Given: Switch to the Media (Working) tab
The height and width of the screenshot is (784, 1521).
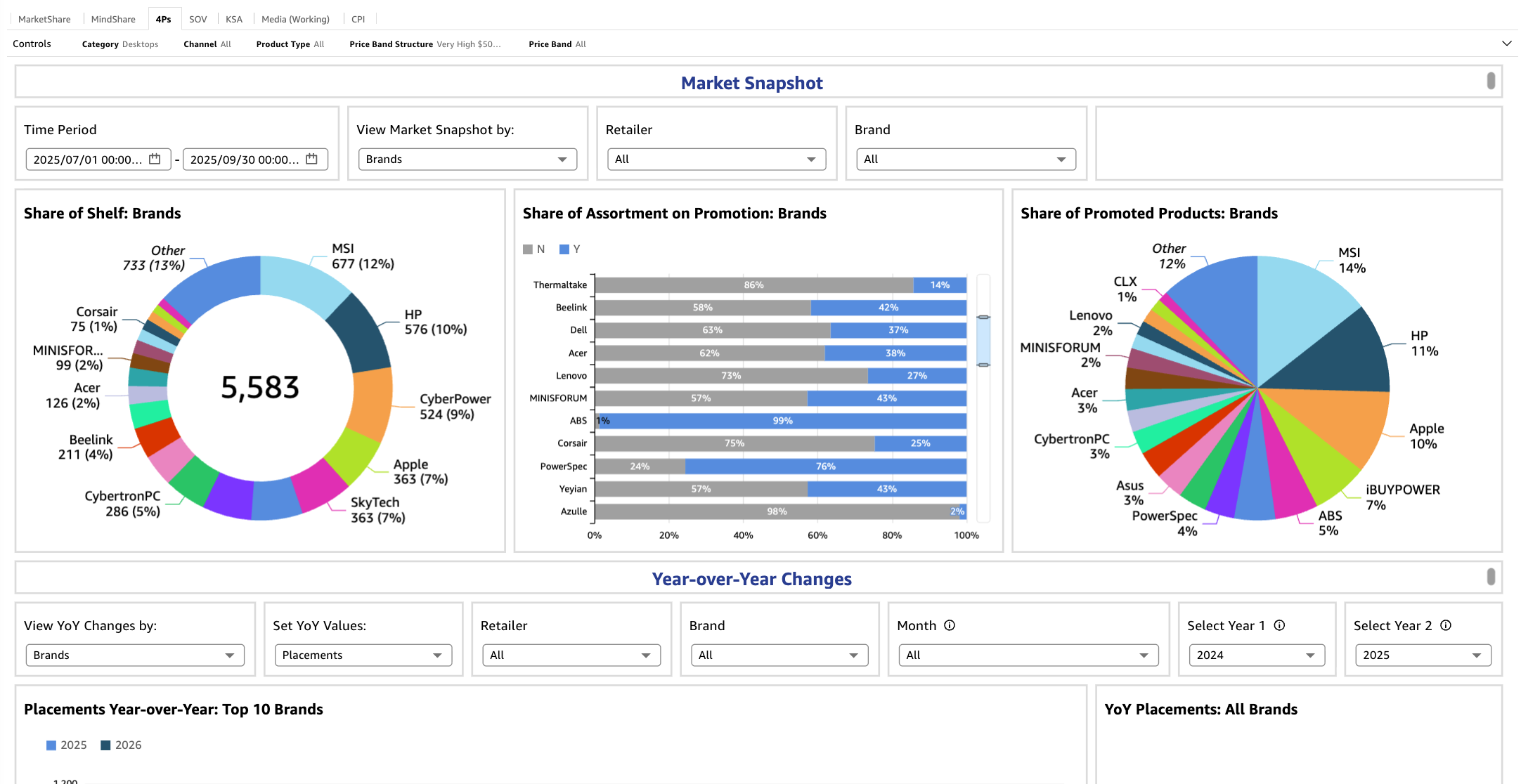Looking at the screenshot, I should 295,19.
